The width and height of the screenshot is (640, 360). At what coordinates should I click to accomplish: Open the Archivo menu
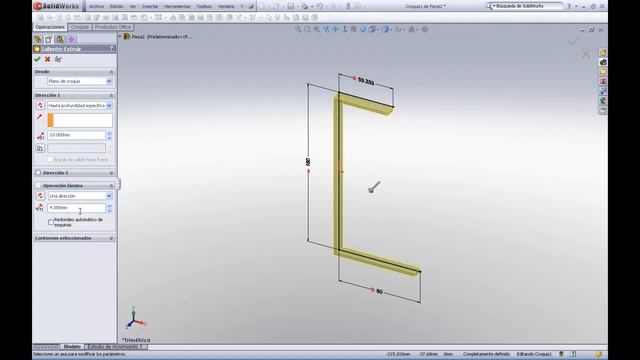96,6
